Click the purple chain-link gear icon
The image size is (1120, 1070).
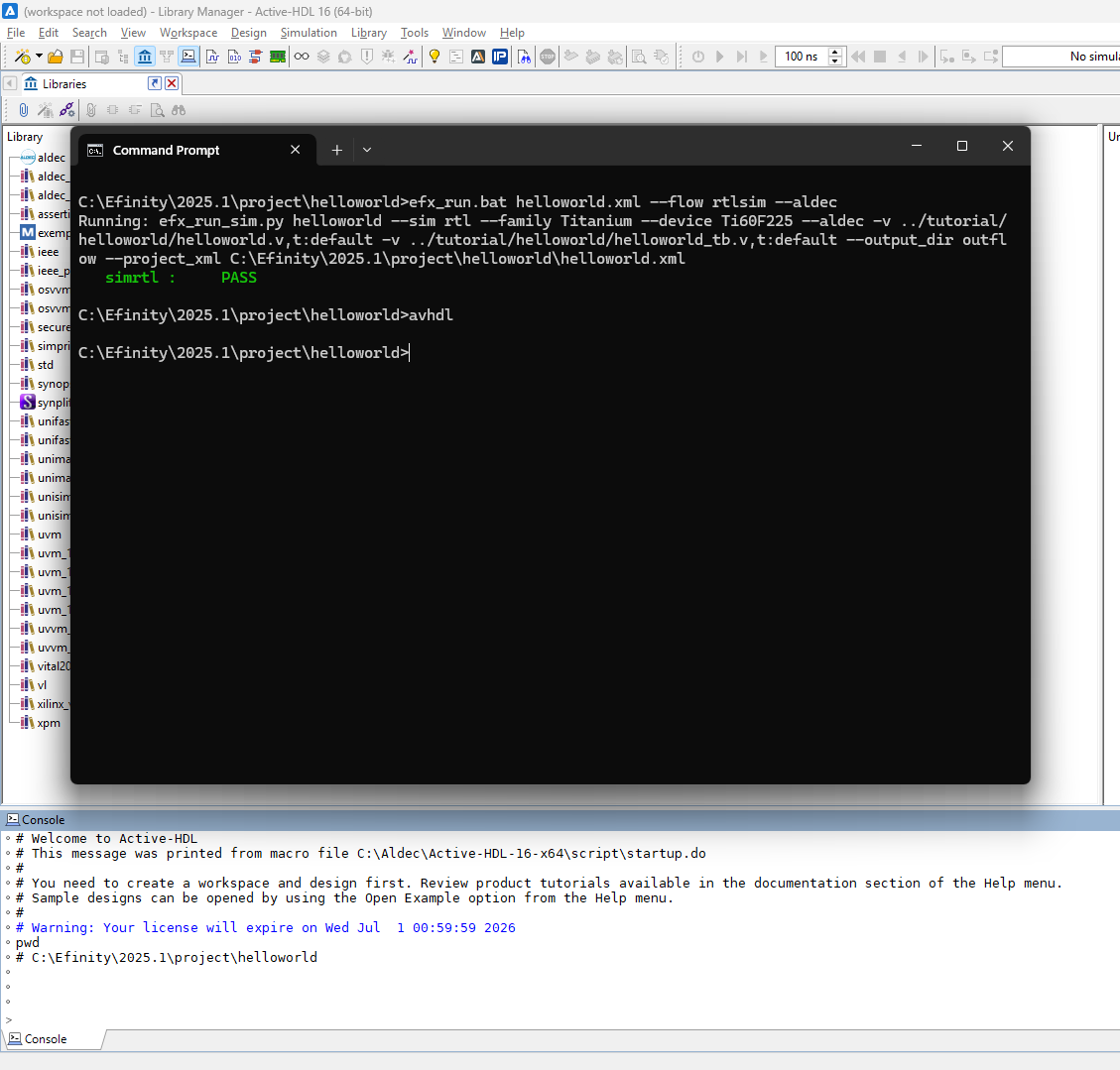[67, 110]
